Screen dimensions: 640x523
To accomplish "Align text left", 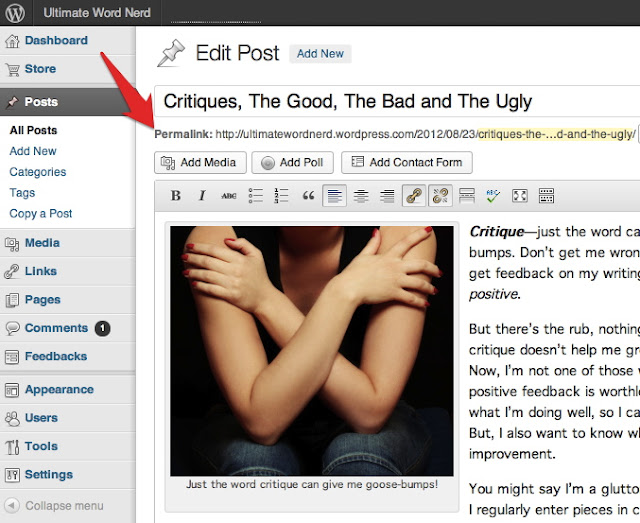I will pos(334,196).
